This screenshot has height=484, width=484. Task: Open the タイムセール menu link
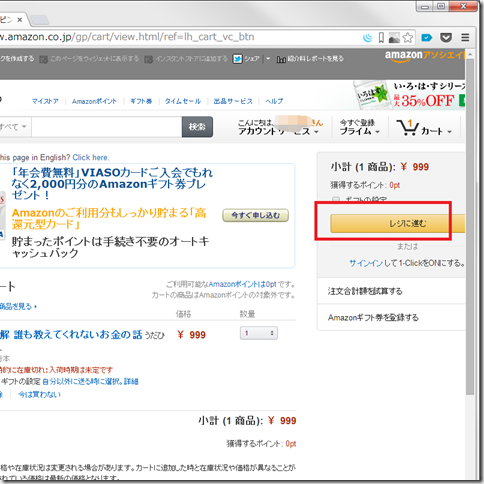183,101
